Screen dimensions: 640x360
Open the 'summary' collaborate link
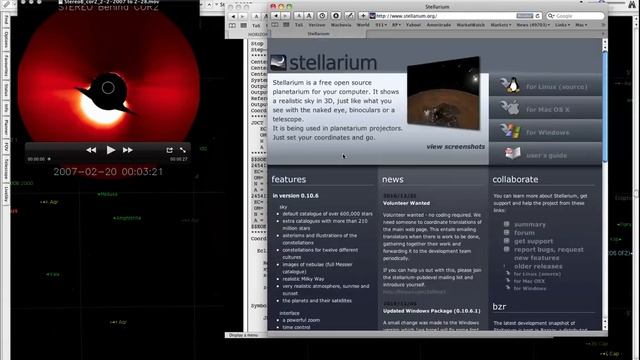(530, 224)
